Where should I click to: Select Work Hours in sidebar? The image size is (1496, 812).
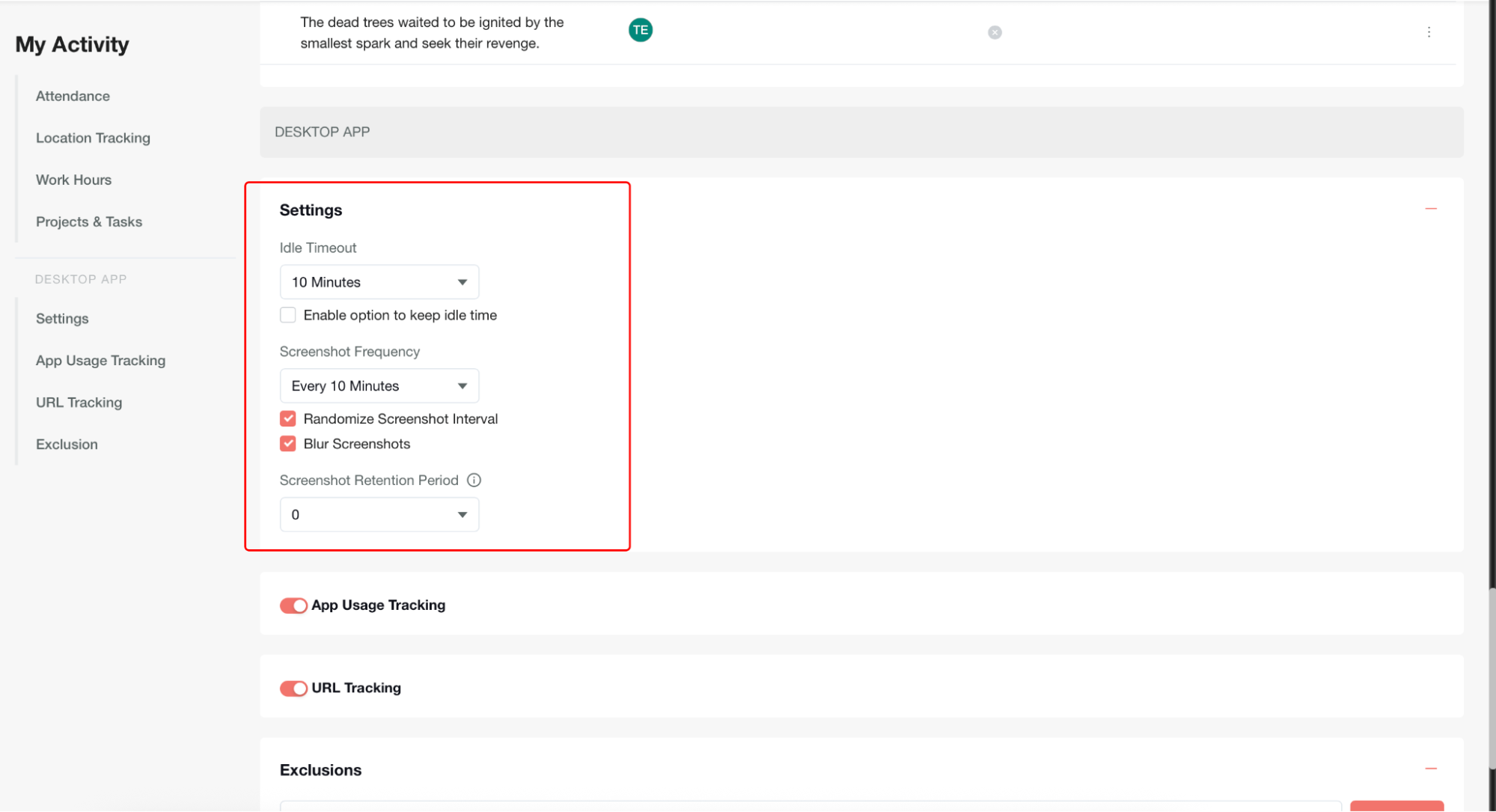73,180
